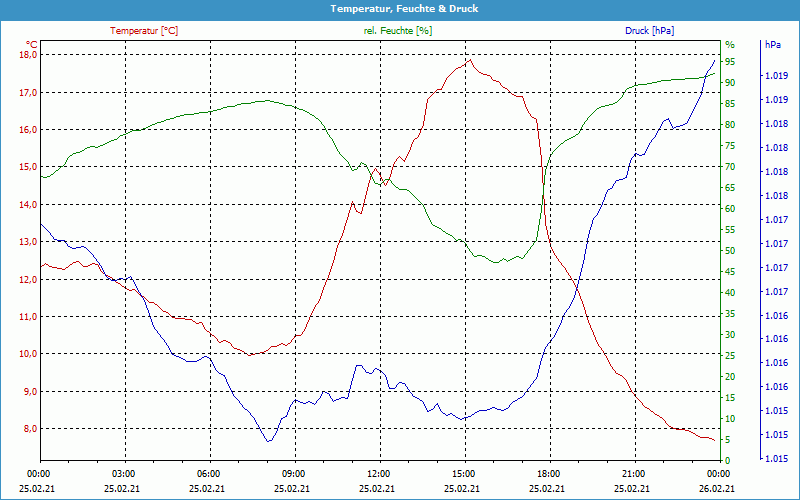Click the 40 humidity axis tick

point(730,293)
